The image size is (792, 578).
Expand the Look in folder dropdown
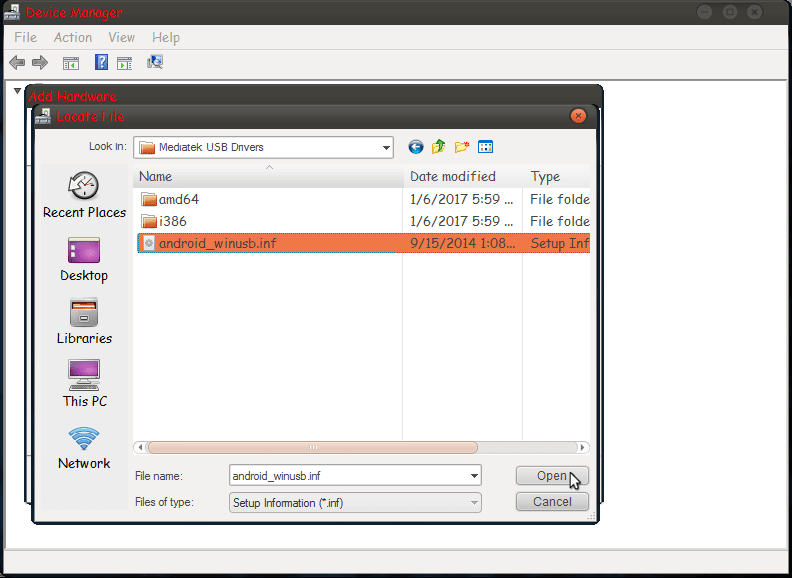pos(386,148)
